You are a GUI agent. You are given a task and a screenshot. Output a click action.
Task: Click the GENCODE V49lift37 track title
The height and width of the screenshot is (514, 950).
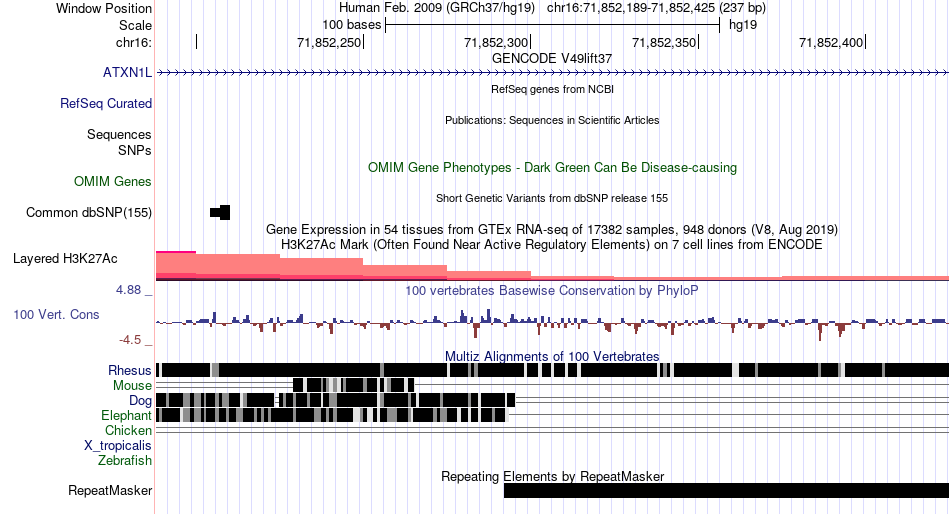point(552,59)
